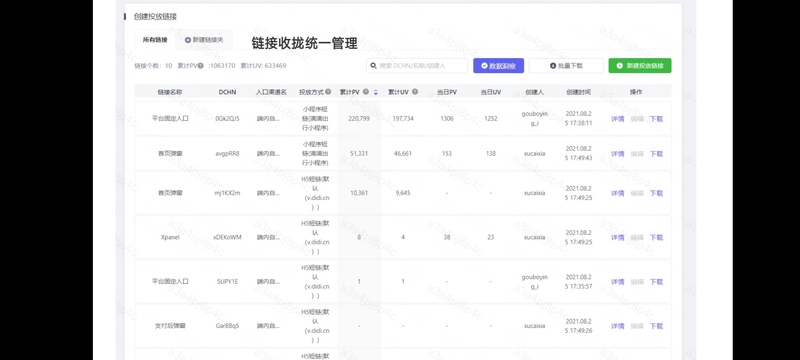Open 详情 for DCHN avgpRR8 row

coord(617,153)
